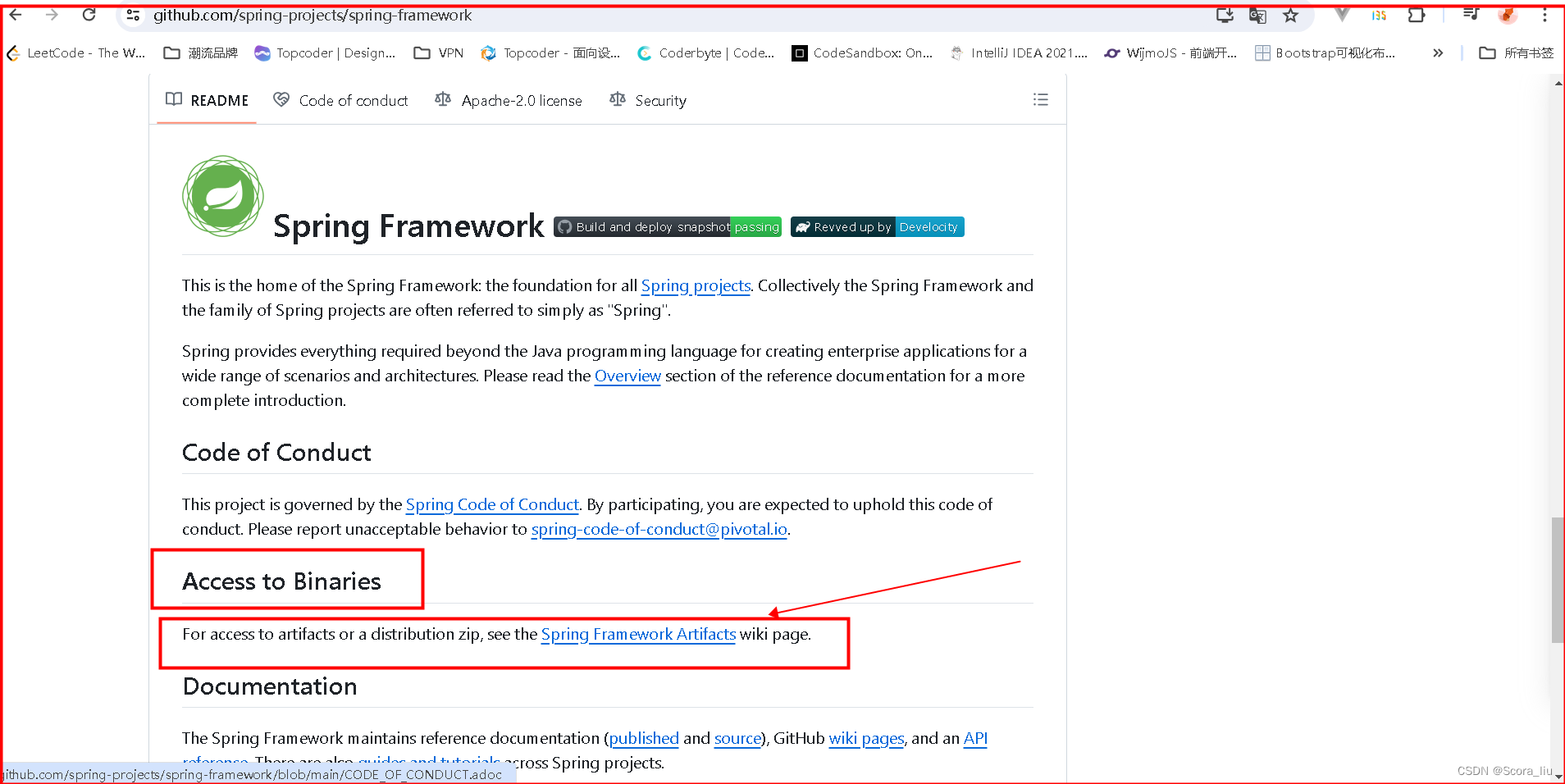Image resolution: width=1565 pixels, height=784 pixels.
Task: Open the media control icon
Action: (1471, 15)
